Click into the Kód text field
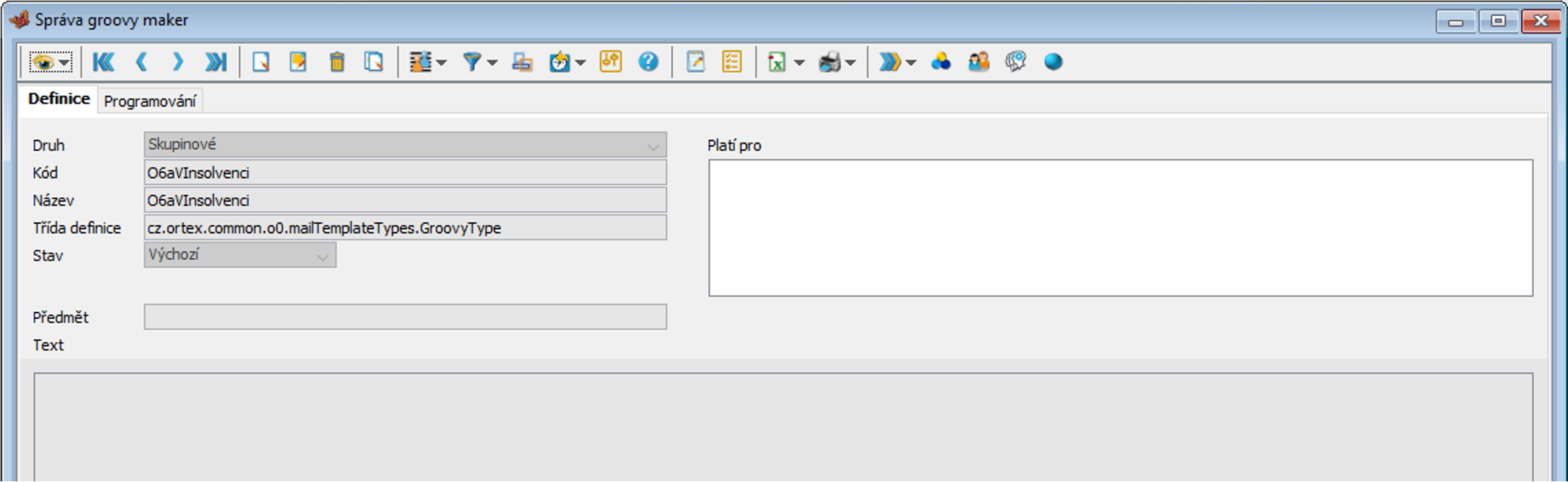The width and height of the screenshot is (1568, 482). pos(405,173)
